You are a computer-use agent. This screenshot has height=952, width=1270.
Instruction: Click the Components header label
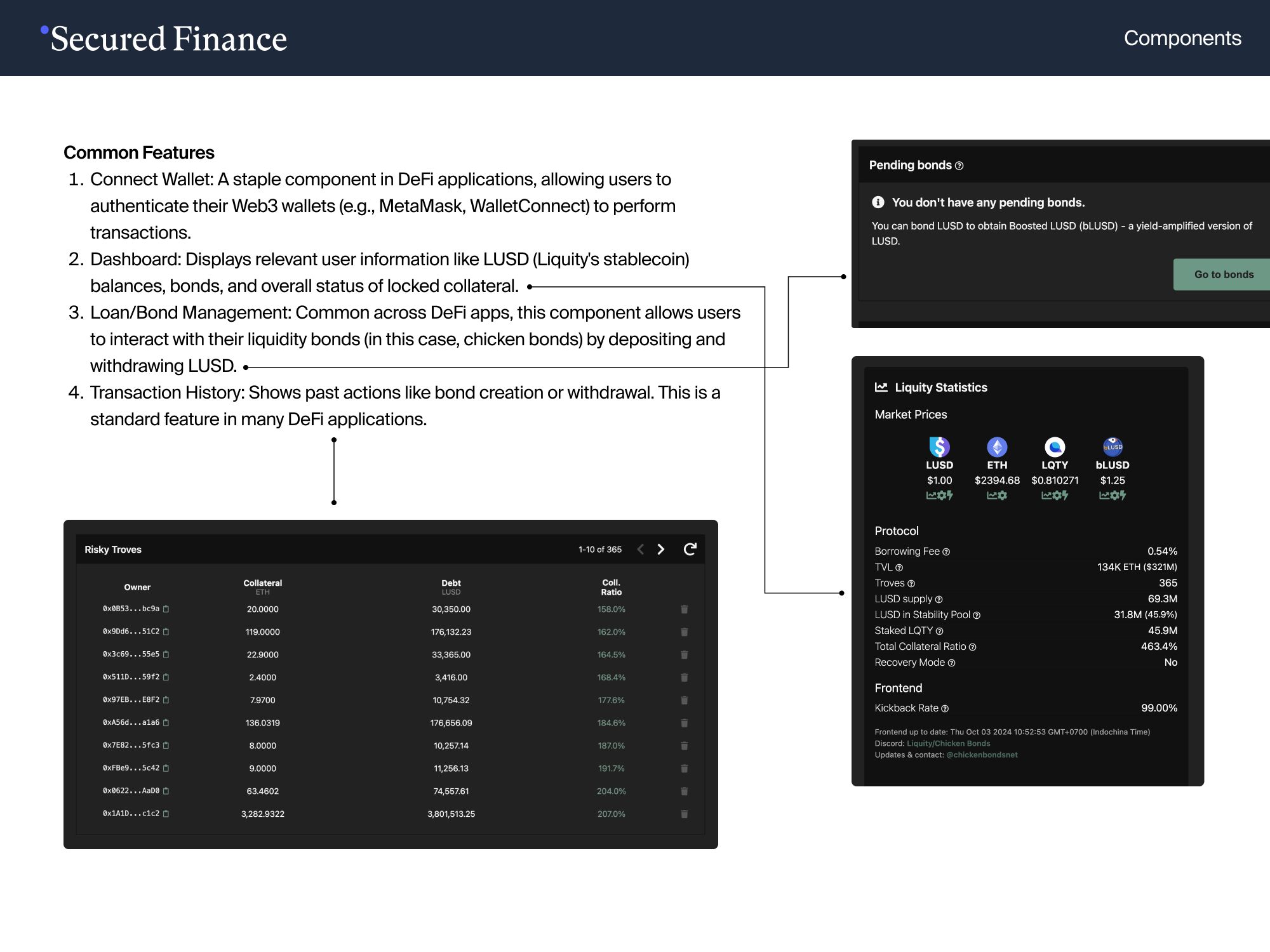click(1182, 38)
